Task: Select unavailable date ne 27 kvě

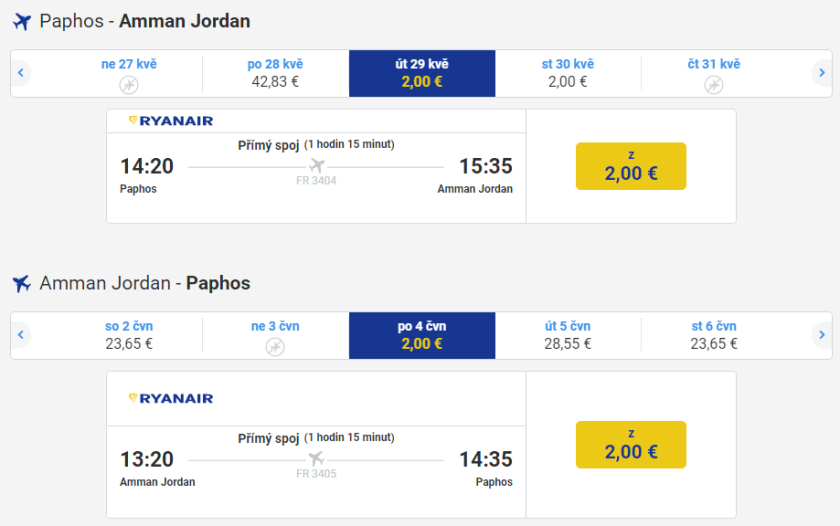Action: click(129, 73)
